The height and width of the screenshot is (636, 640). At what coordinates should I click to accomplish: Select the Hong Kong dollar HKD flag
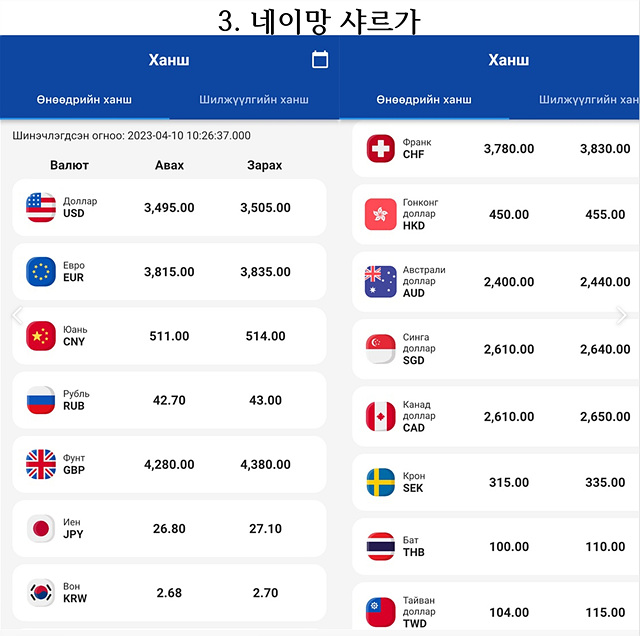coord(380,214)
